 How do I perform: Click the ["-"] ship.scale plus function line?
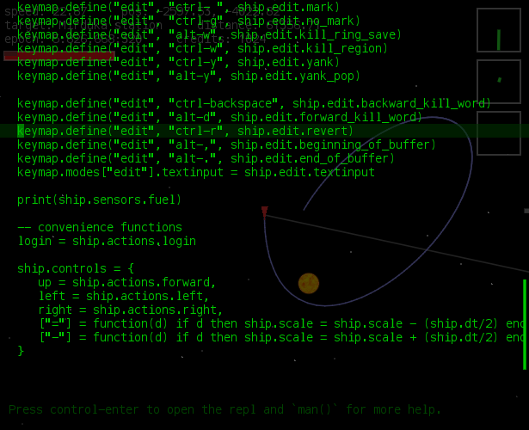282,338
